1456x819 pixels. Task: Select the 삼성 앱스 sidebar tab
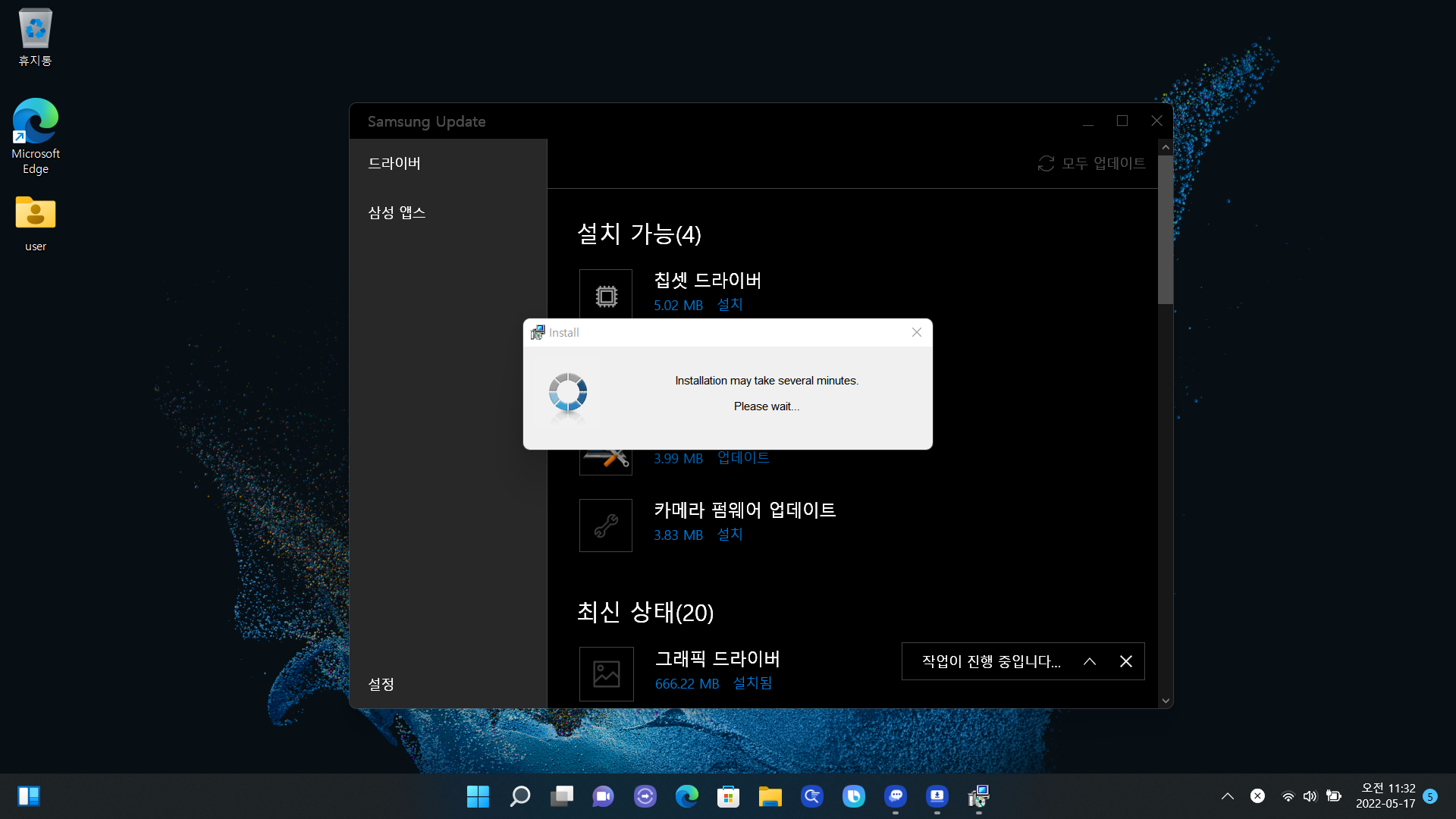pos(397,212)
